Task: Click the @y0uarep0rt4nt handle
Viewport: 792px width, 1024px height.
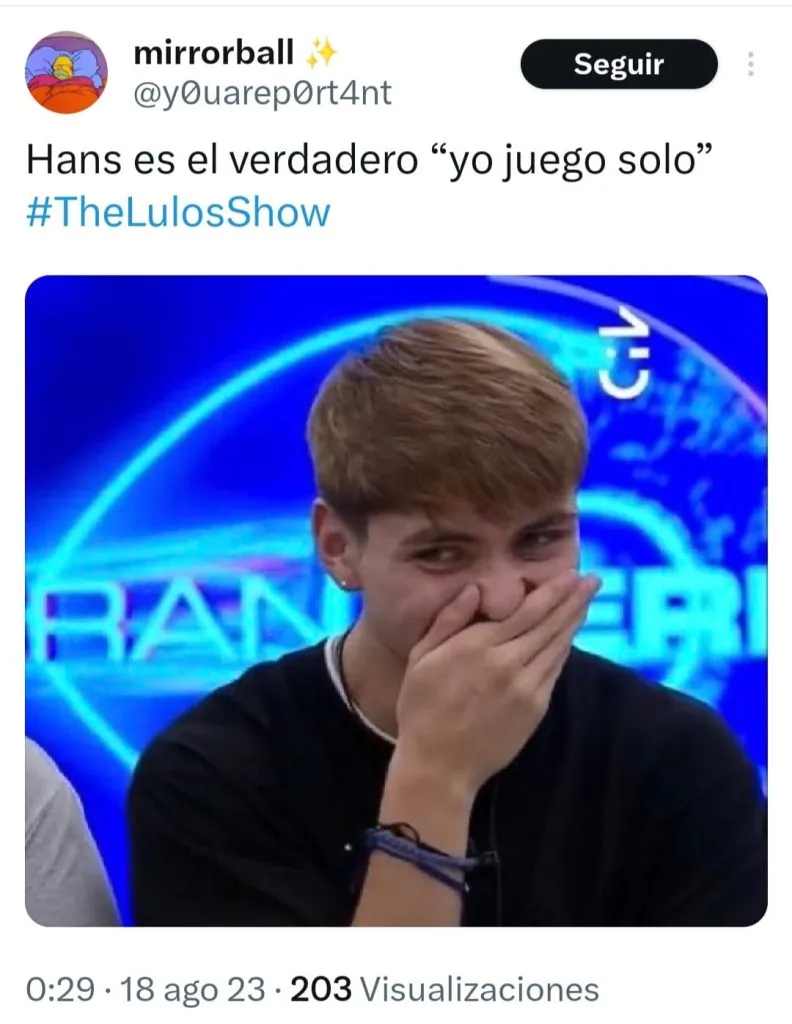Action: 262,93
